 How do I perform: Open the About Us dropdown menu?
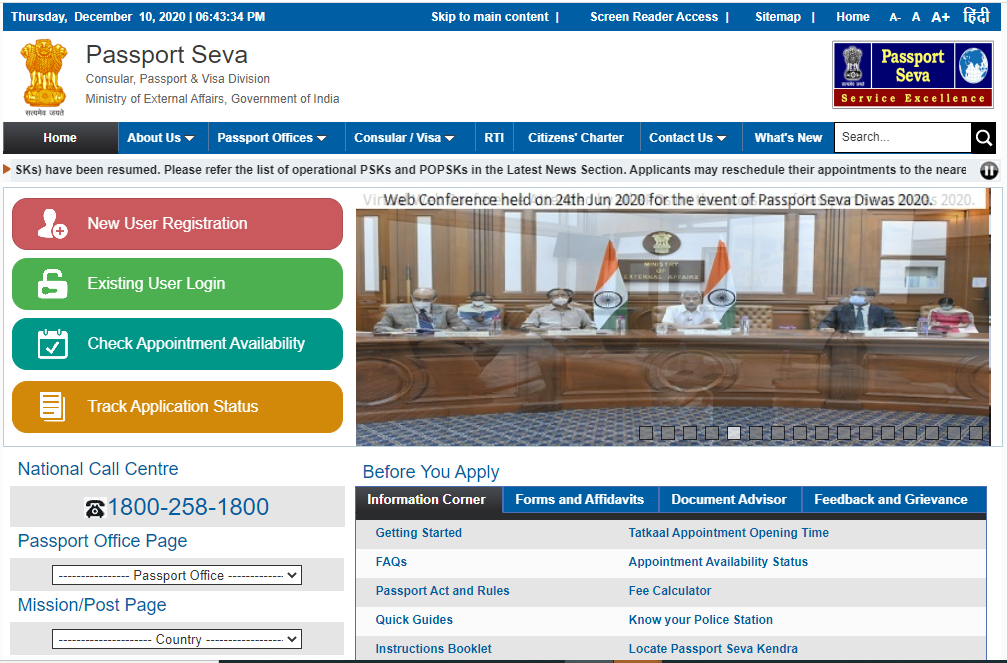[x=161, y=137]
